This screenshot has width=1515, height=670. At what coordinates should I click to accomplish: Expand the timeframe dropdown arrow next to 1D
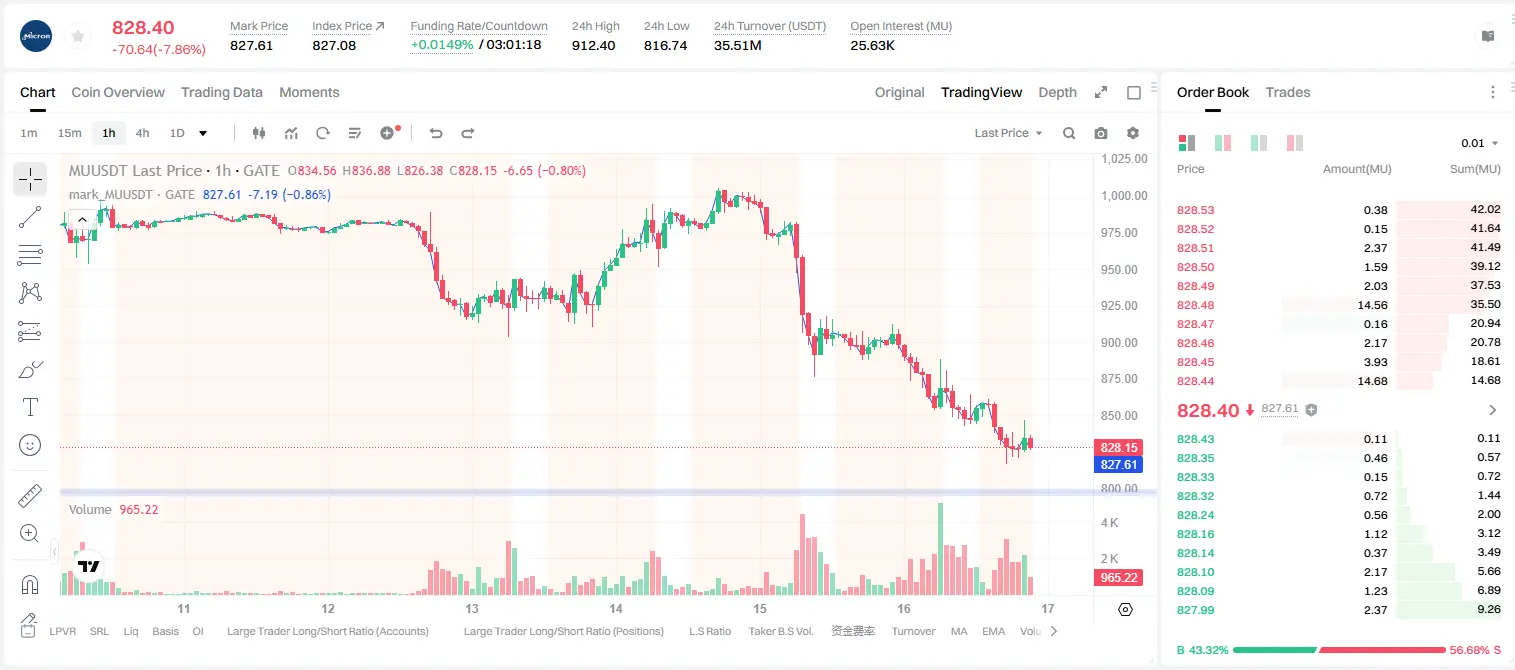pyautogui.click(x=203, y=133)
